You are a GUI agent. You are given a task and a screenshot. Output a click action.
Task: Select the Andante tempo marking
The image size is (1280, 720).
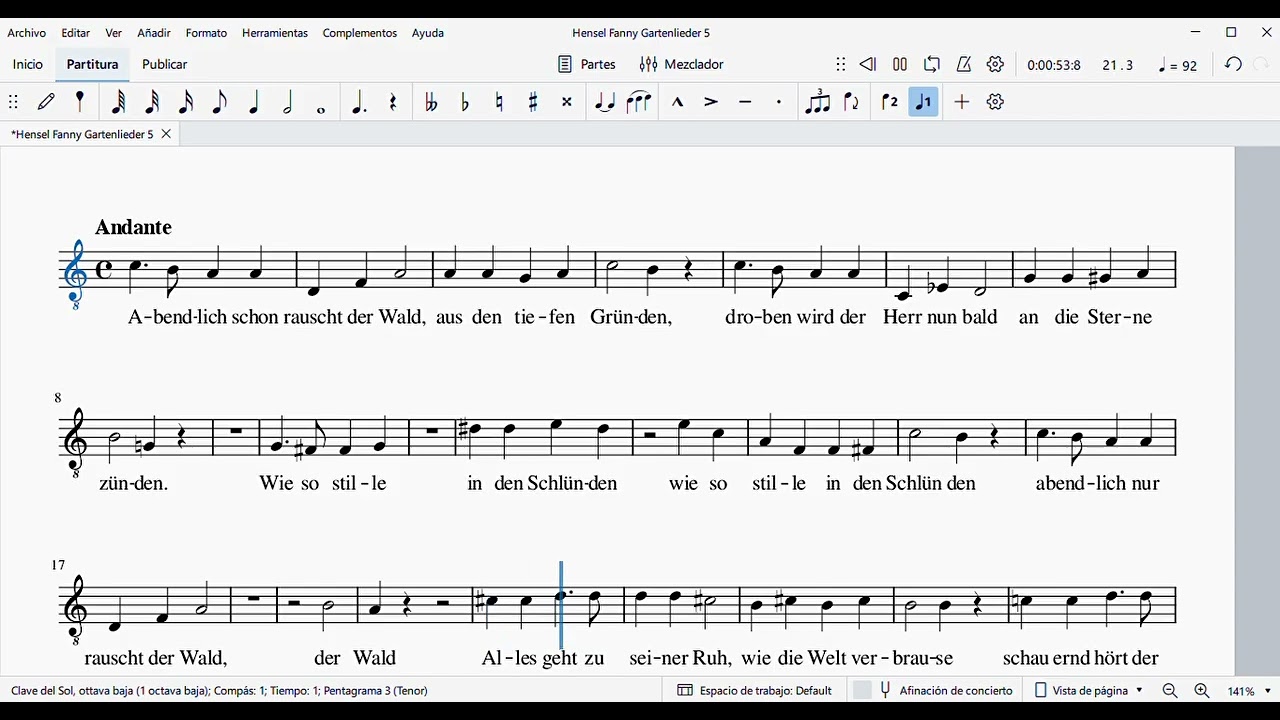pyautogui.click(x=133, y=227)
